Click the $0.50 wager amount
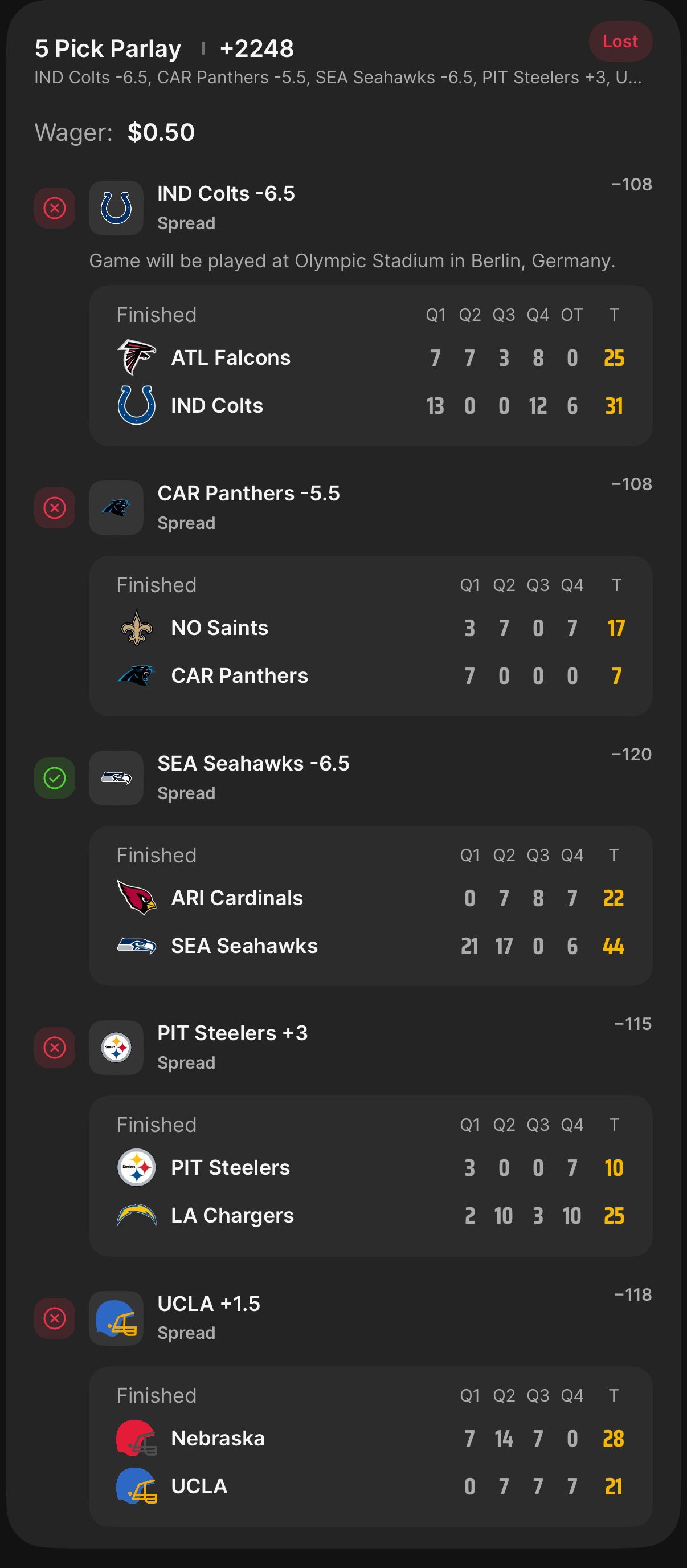 click(161, 132)
